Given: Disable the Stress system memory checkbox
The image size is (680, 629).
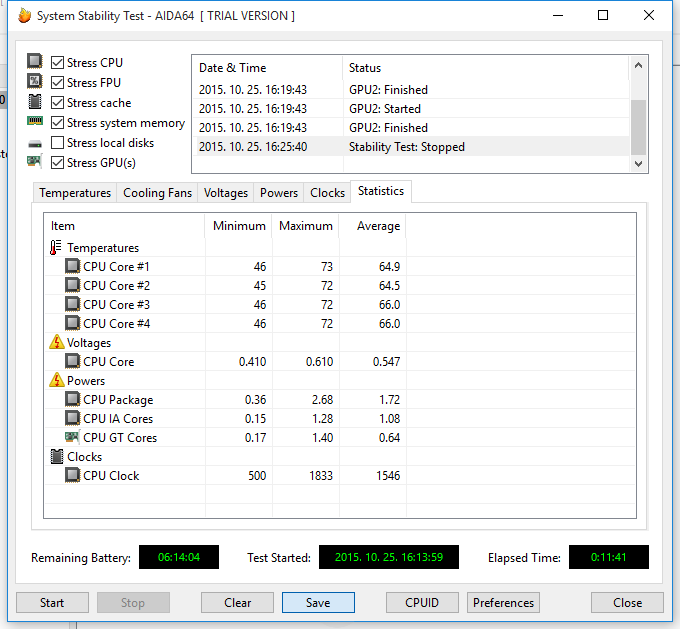Looking at the screenshot, I should click(x=57, y=123).
